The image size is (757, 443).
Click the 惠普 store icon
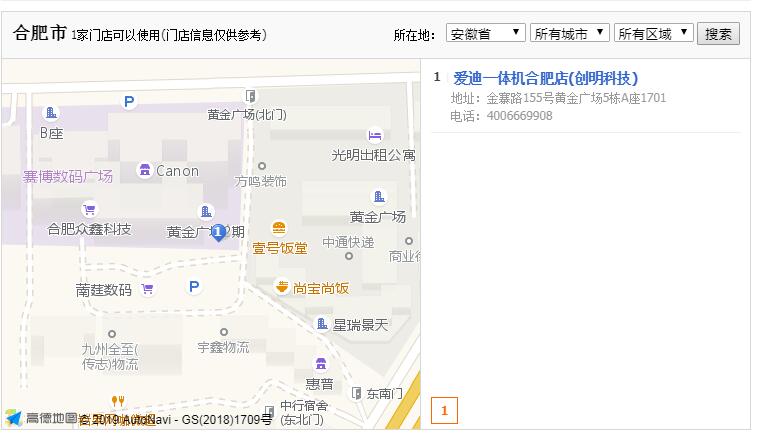click(321, 363)
